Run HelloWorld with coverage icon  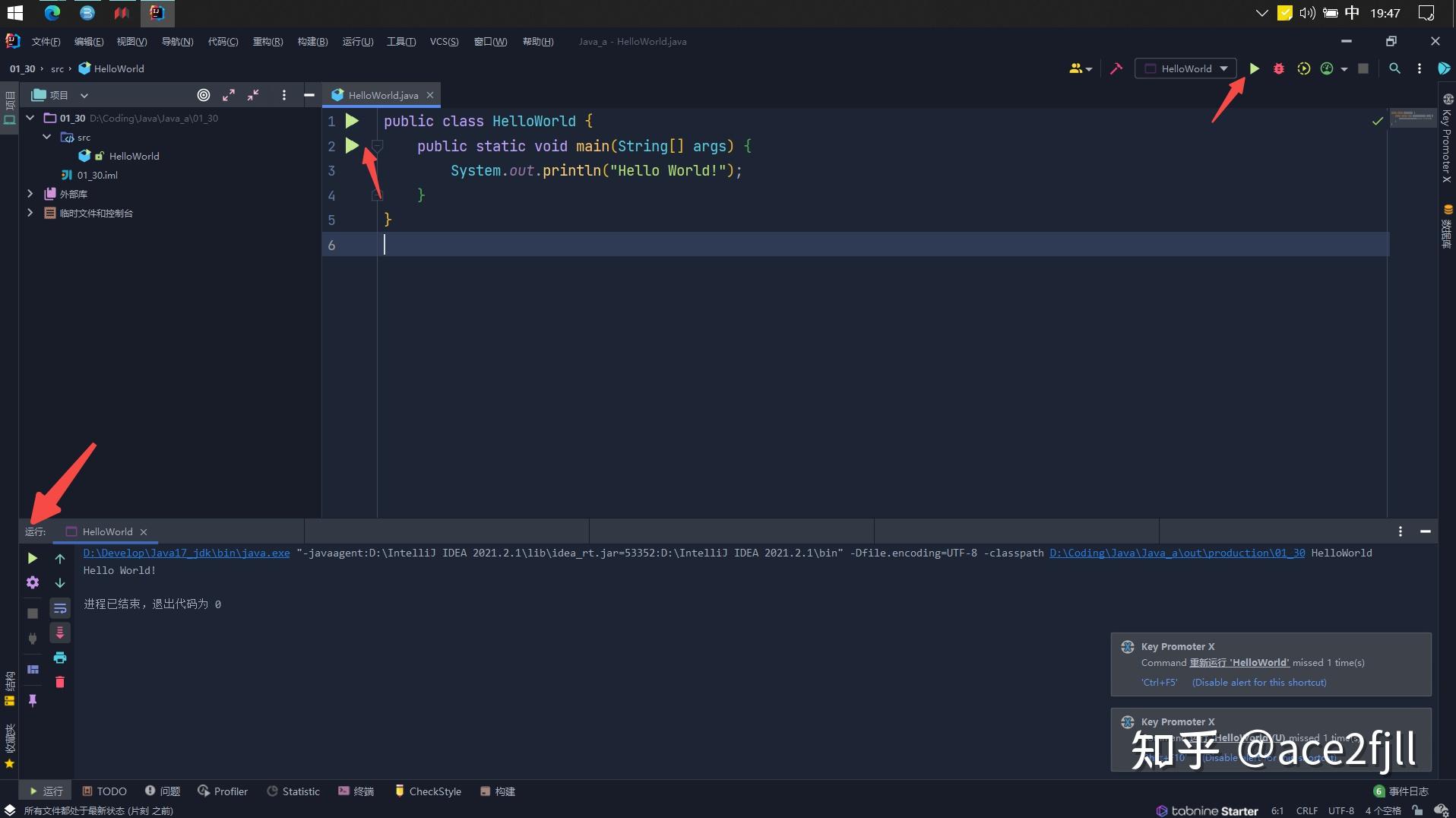coord(1303,68)
